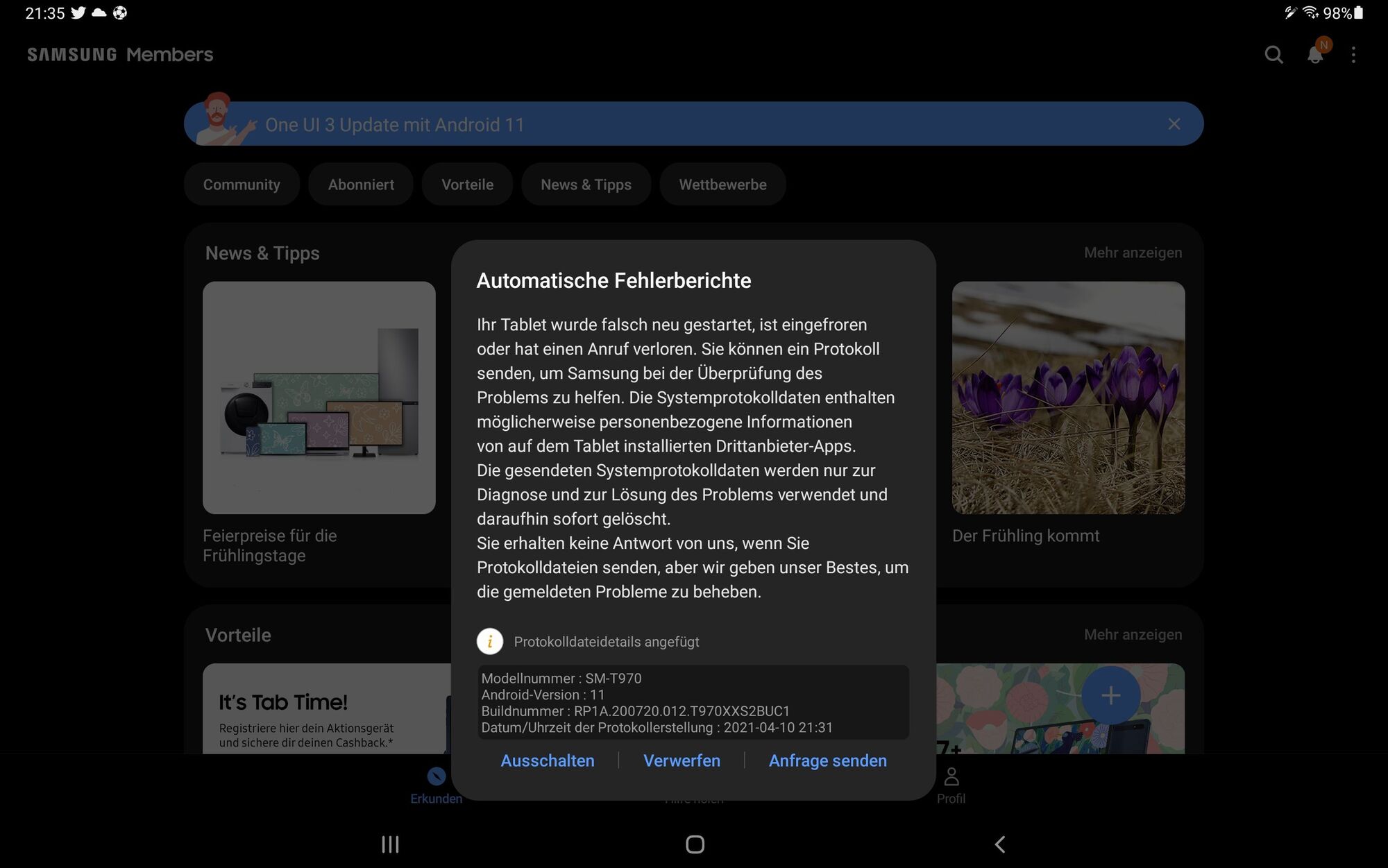Open the three-dot overflow menu

1353,55
